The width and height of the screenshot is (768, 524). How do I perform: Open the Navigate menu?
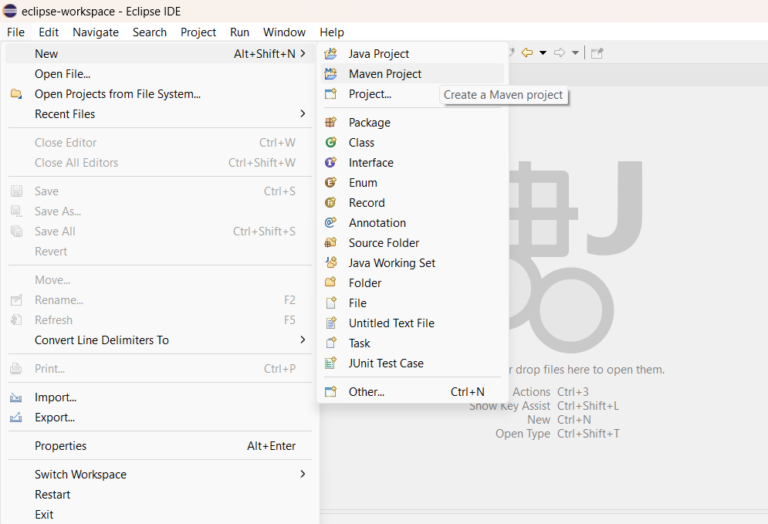(96, 32)
